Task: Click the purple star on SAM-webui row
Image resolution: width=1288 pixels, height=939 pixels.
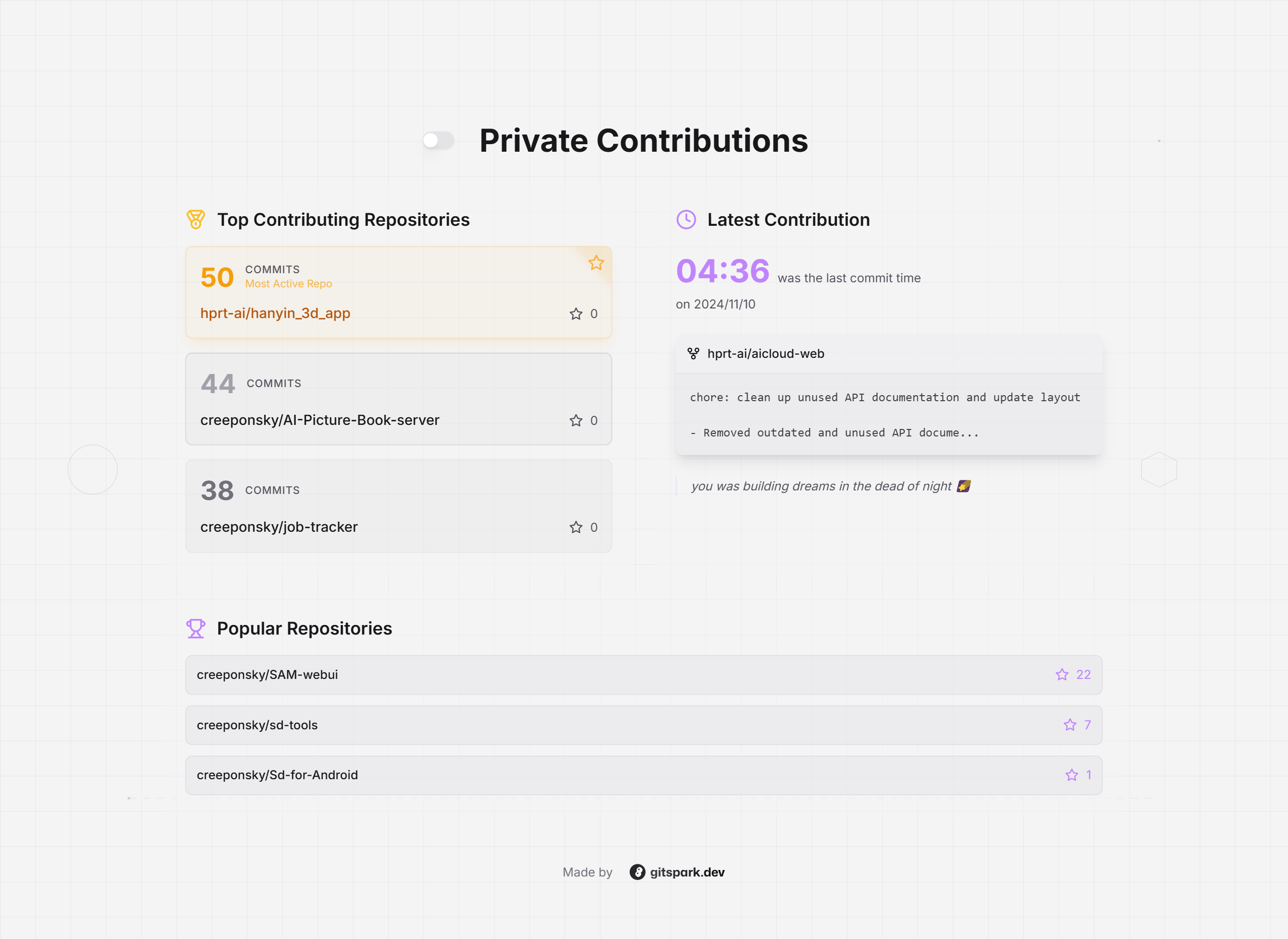Action: [1062, 675]
